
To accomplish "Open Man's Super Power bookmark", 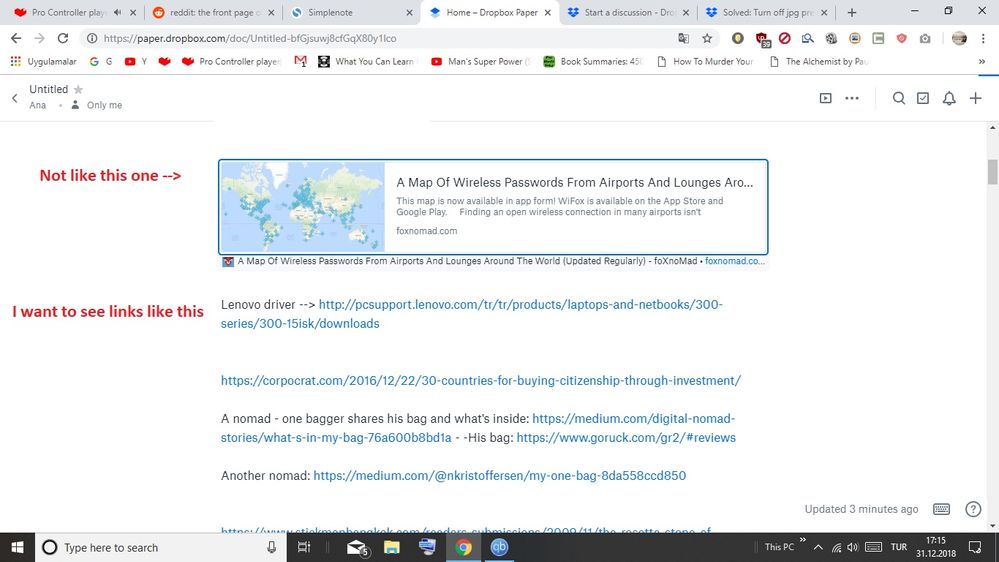I will (481, 62).
